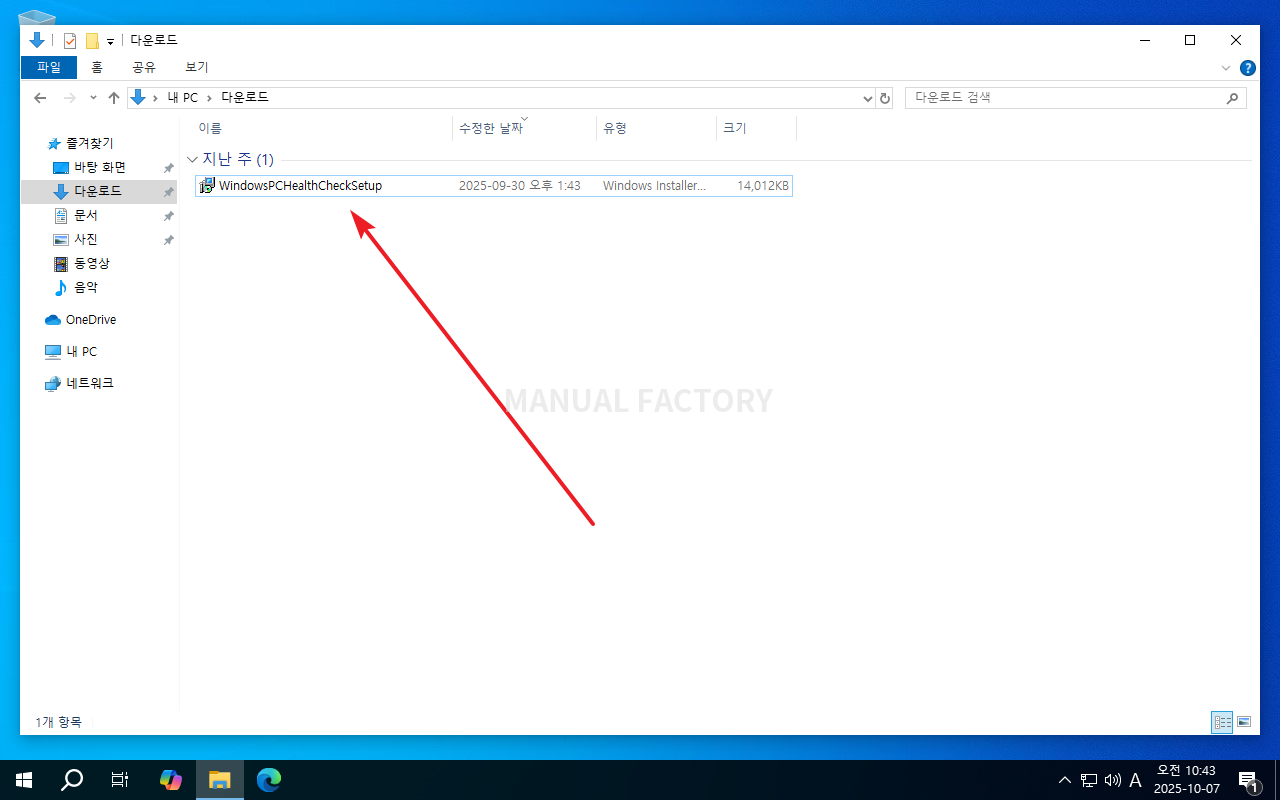Open the recent locations dropdown arrow
The image size is (1280, 800).
click(x=93, y=98)
